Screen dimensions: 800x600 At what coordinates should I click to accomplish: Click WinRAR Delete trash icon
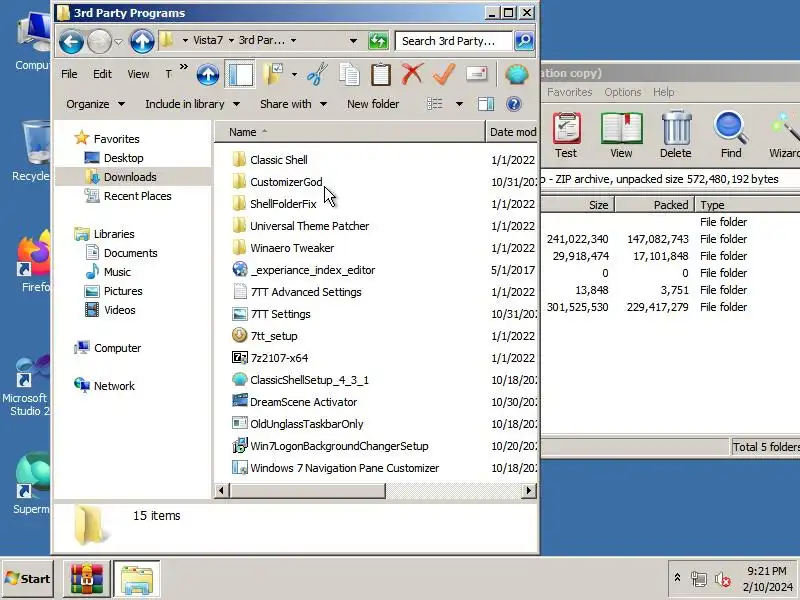676,135
